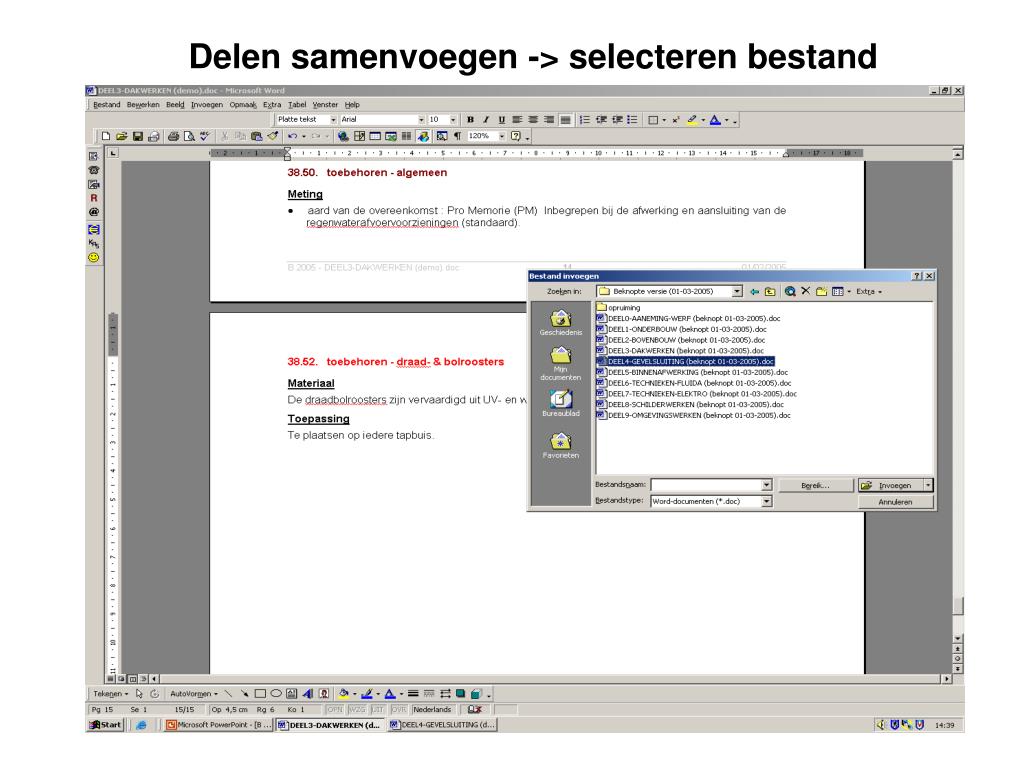This screenshot has height=768, width=1024.
Task: Toggle numbered list formatting
Action: click(584, 120)
